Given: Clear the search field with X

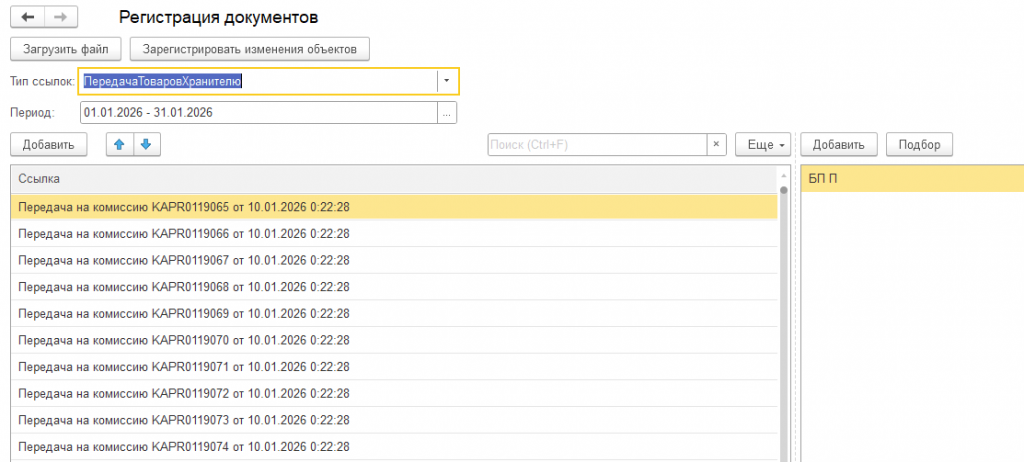Looking at the screenshot, I should click(716, 145).
